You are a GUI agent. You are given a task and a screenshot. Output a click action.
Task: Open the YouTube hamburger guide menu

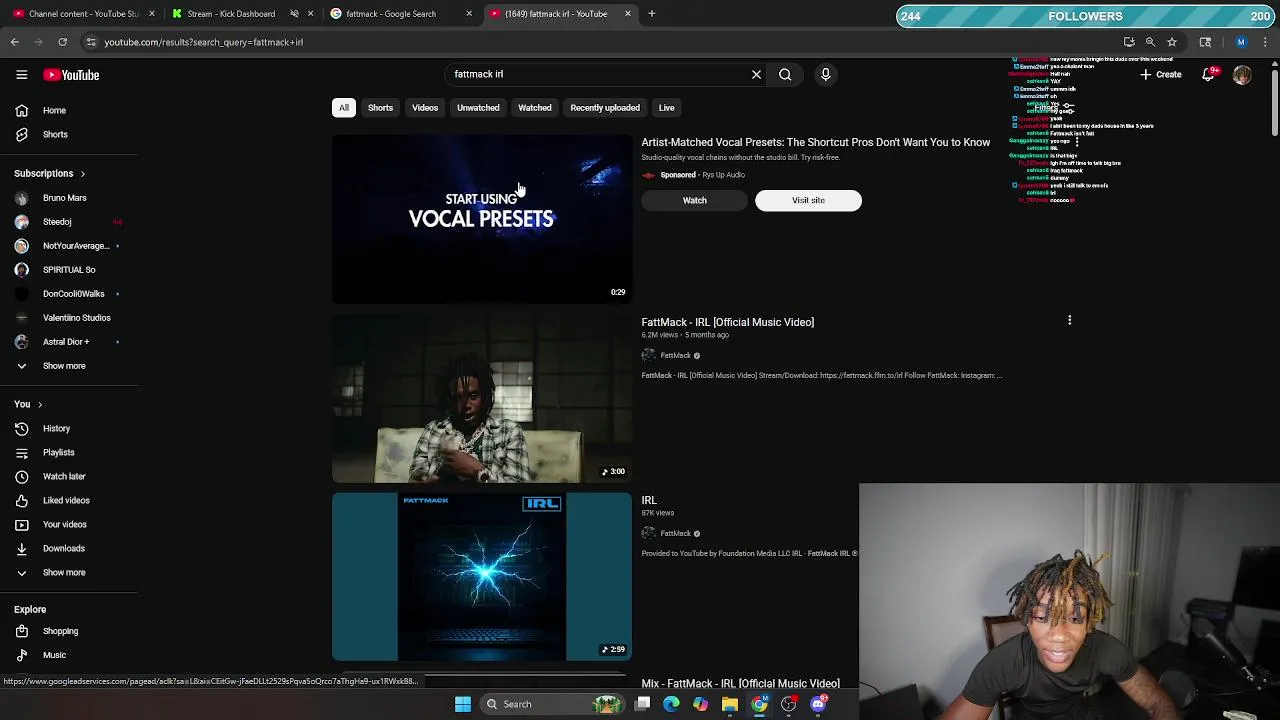[x=21, y=75]
